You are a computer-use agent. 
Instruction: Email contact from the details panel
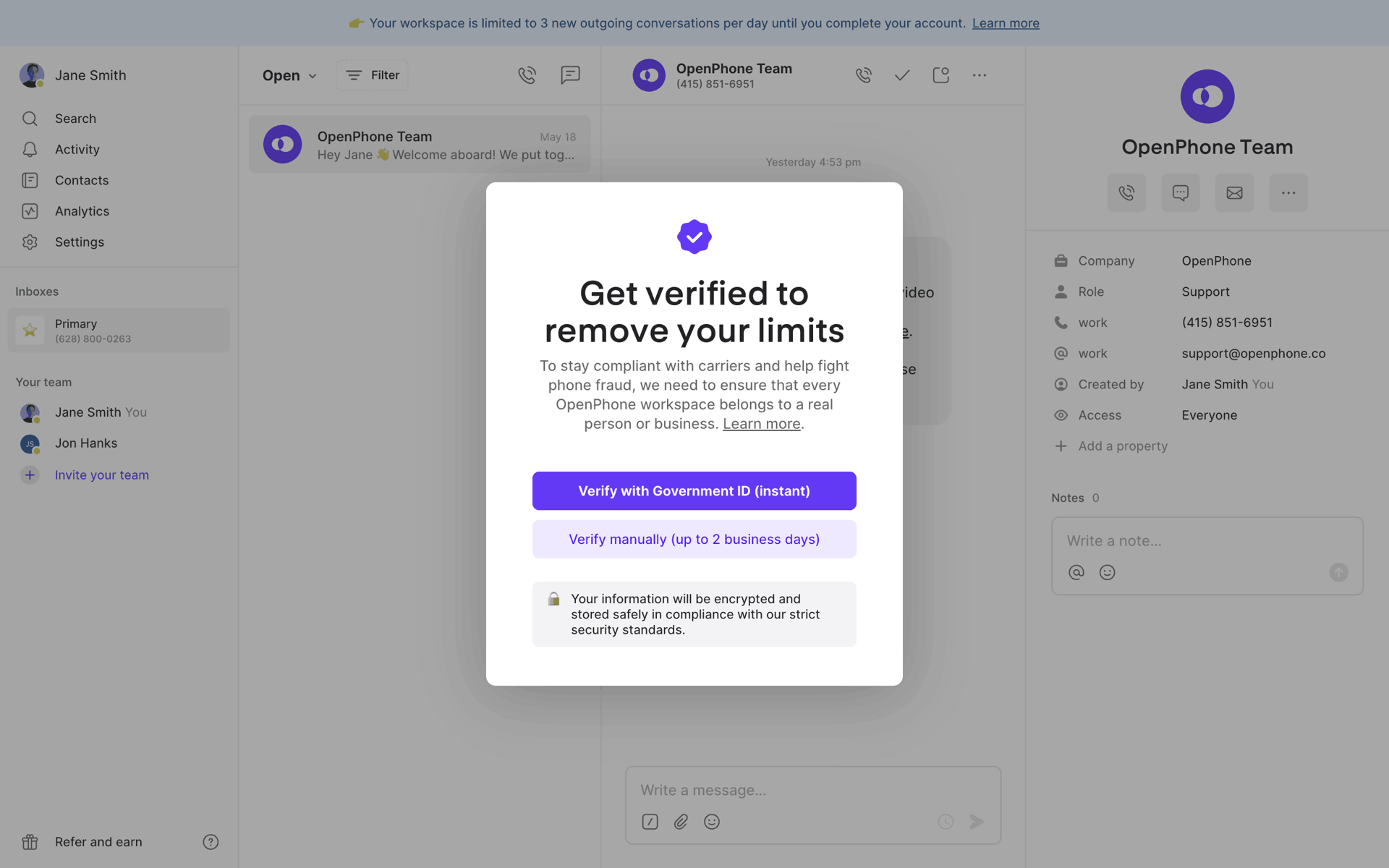1234,193
